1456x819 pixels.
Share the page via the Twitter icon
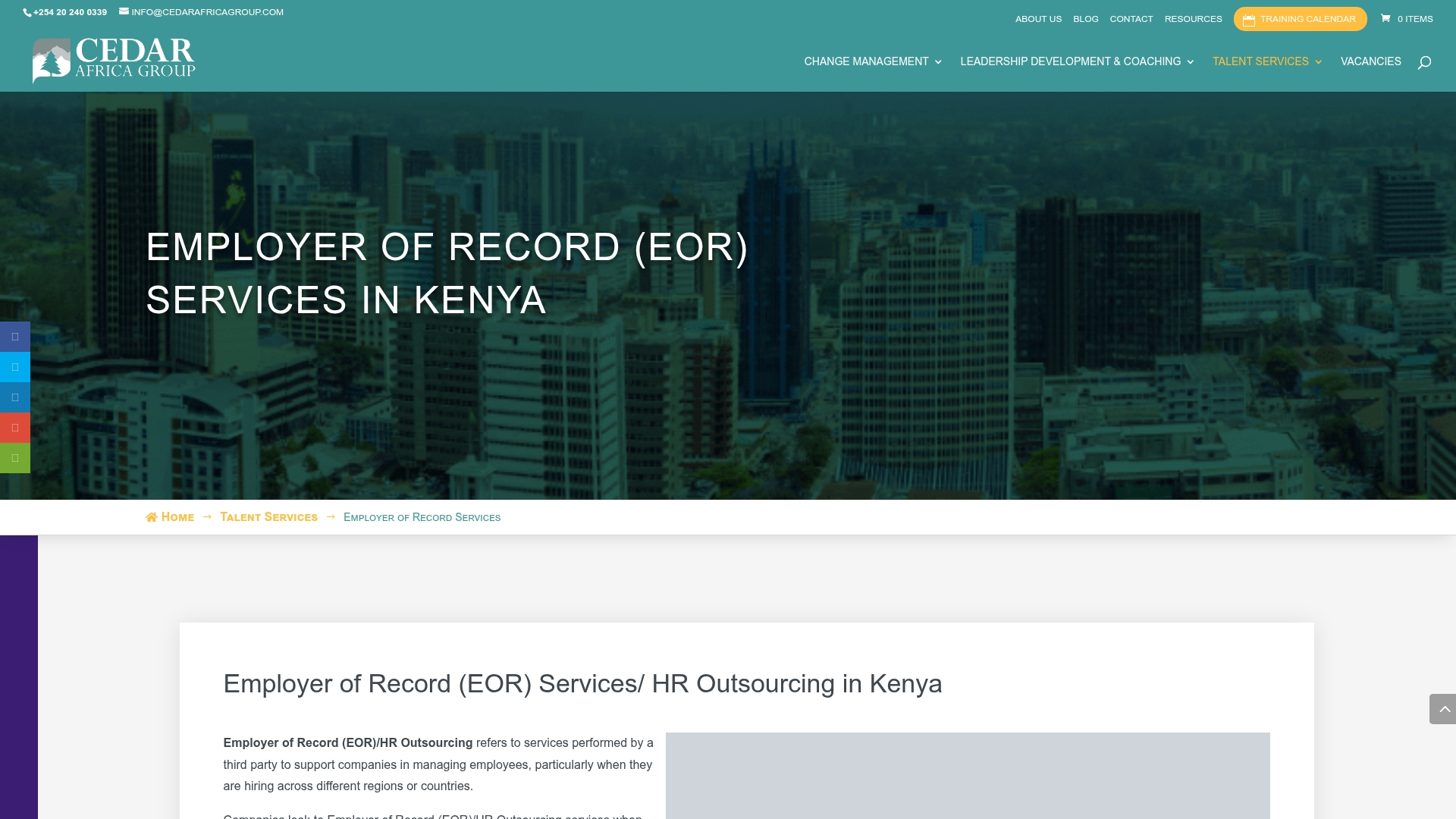[x=14, y=366]
